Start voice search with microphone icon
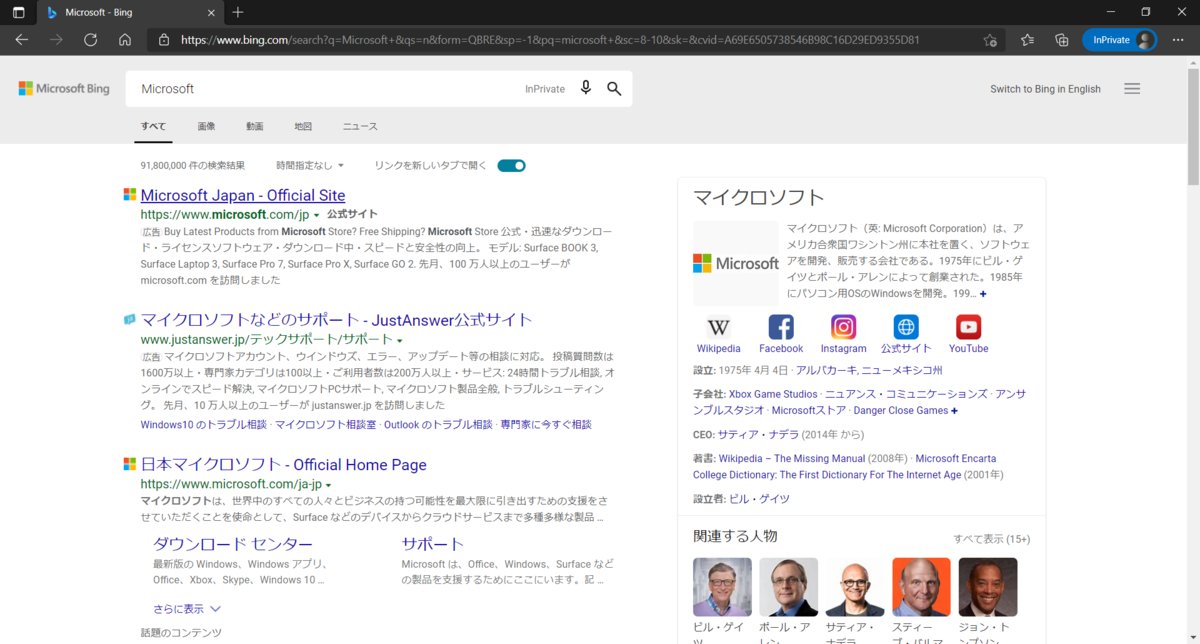Screen dimensions: 1200x644 click(x=586, y=88)
